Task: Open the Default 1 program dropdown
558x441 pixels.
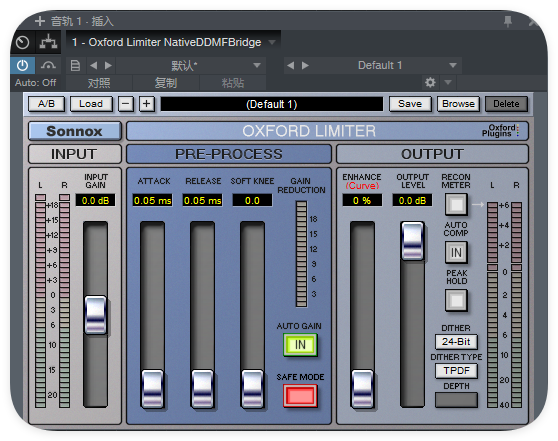Action: click(x=453, y=65)
